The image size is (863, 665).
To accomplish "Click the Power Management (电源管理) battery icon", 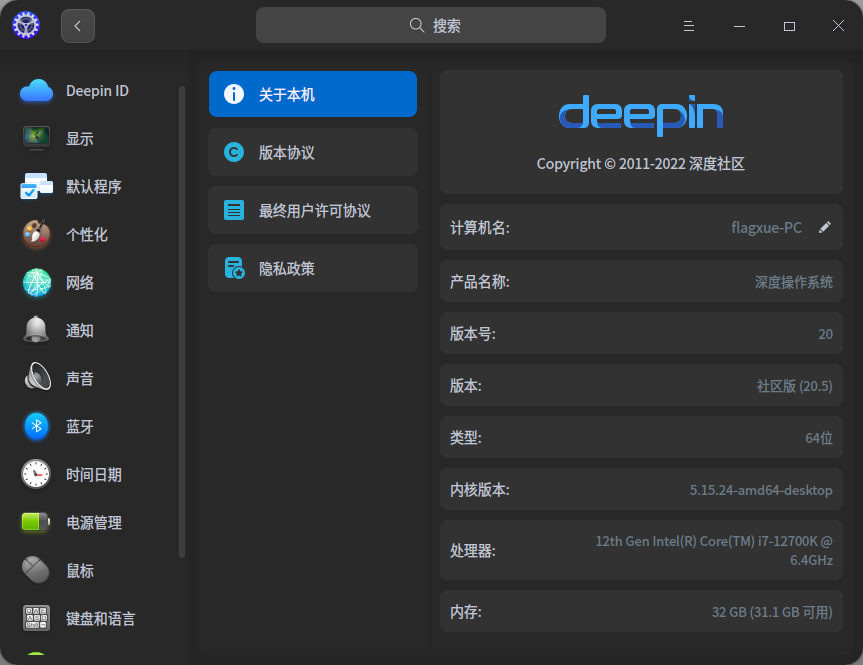I will tap(36, 522).
